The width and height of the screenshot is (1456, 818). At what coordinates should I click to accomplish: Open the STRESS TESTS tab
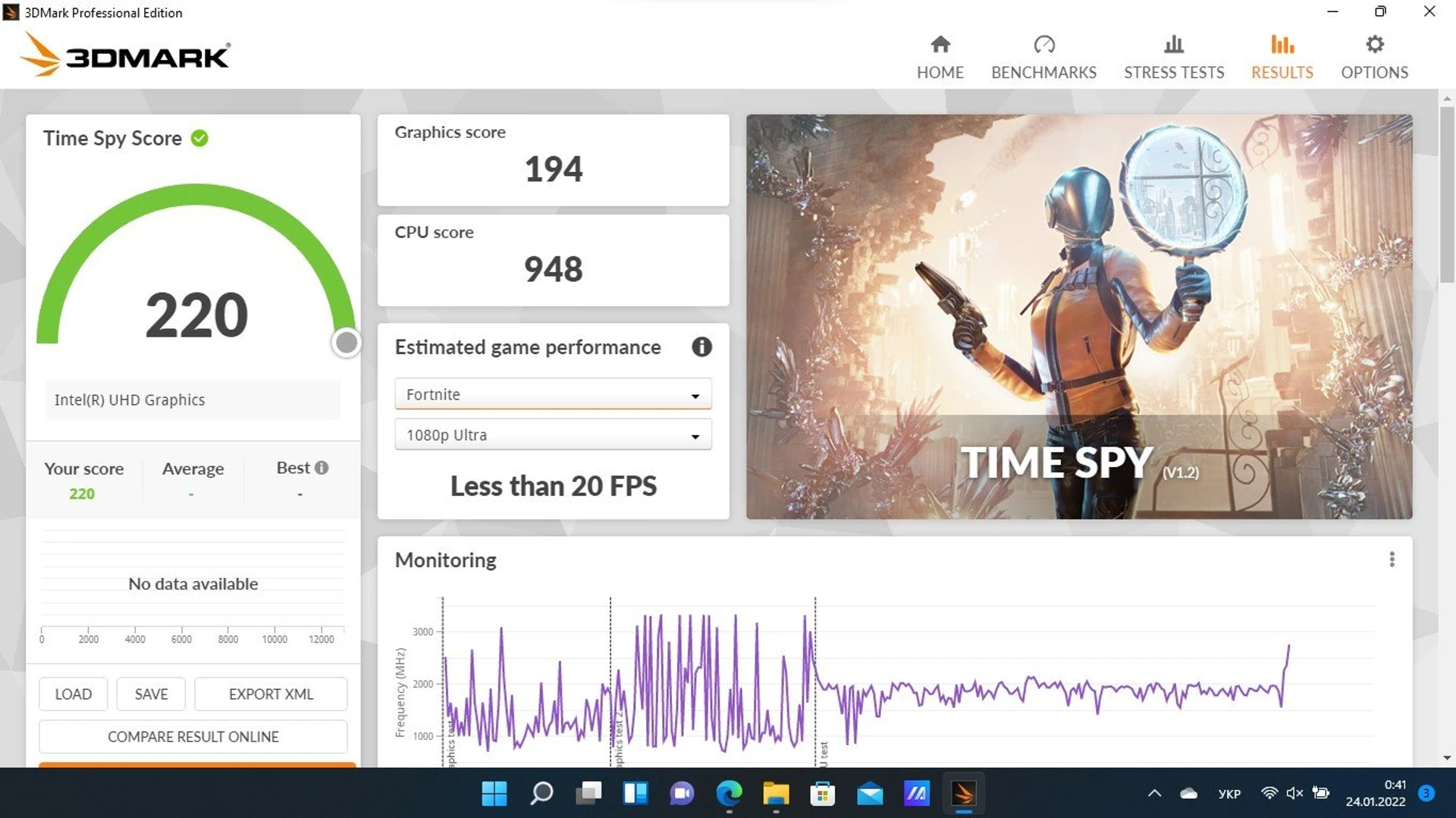(1174, 58)
